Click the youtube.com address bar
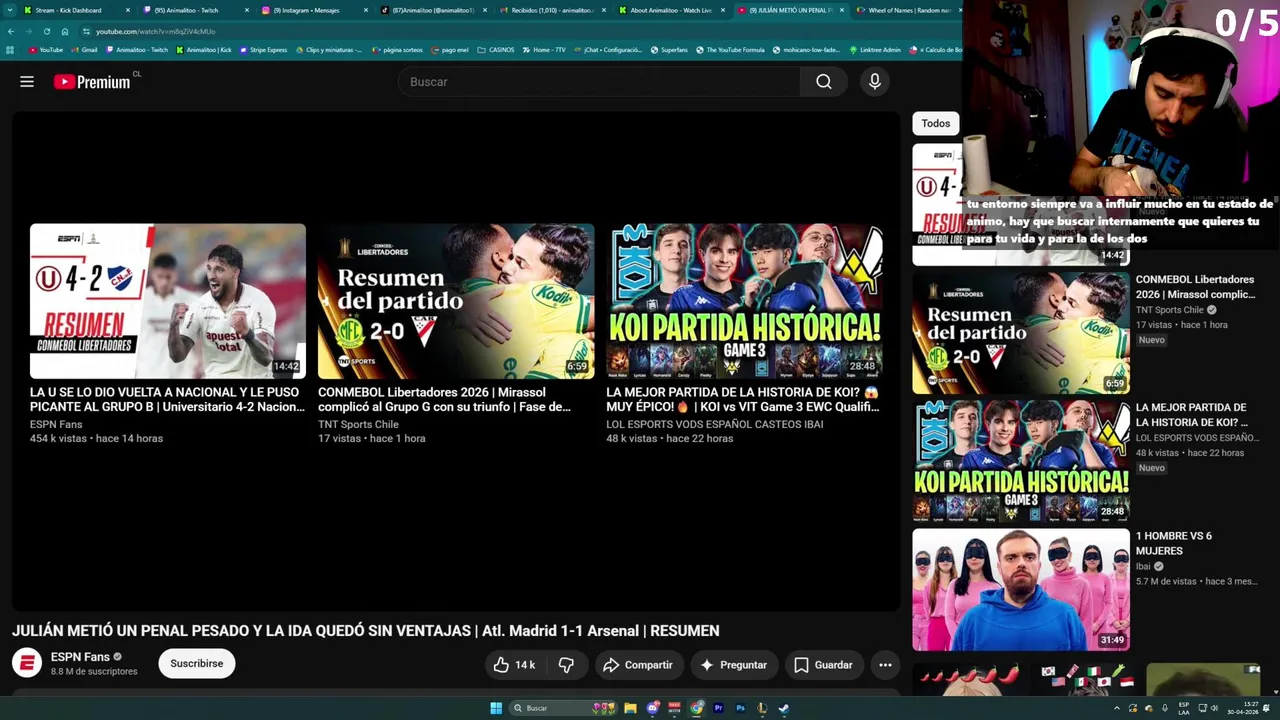Screen dimensions: 1280x720 click(x=520, y=31)
